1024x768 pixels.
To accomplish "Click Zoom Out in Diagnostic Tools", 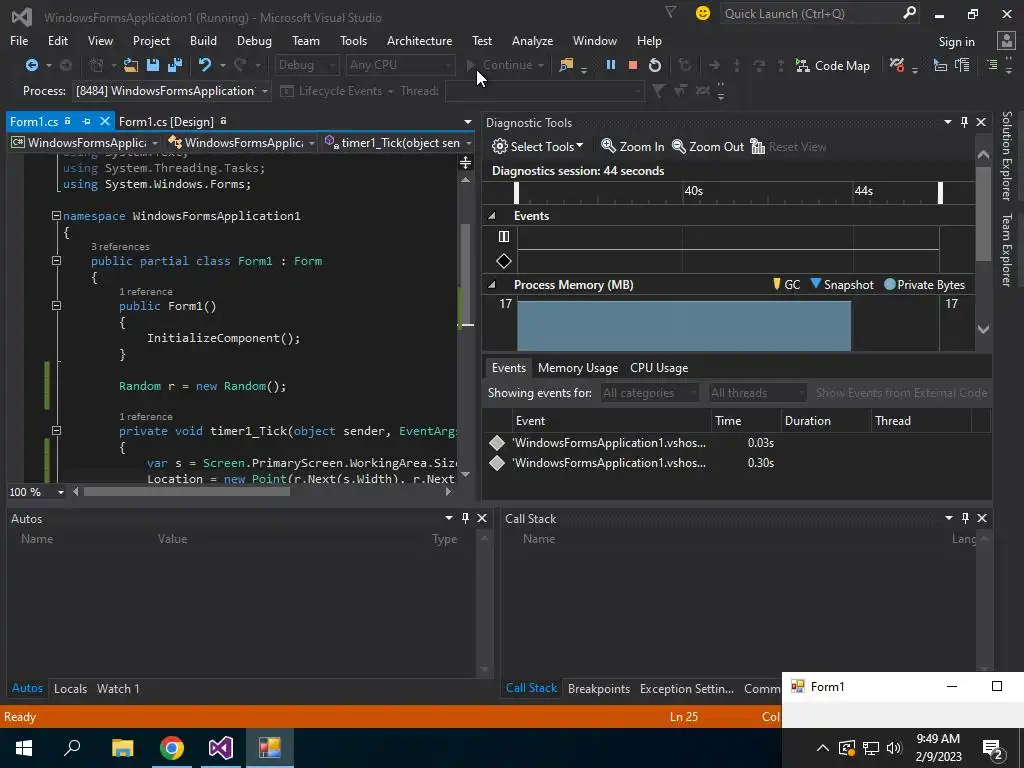I will coord(708,146).
